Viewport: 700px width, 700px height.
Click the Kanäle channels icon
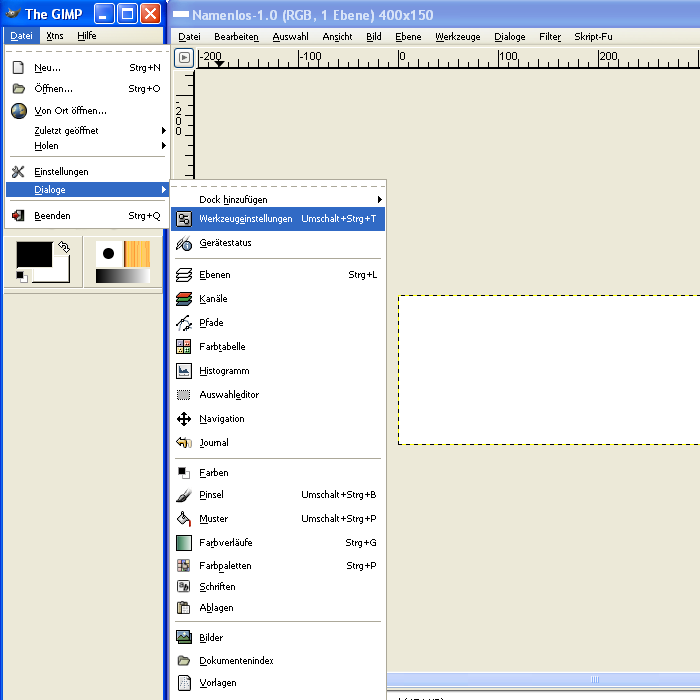tap(183, 299)
